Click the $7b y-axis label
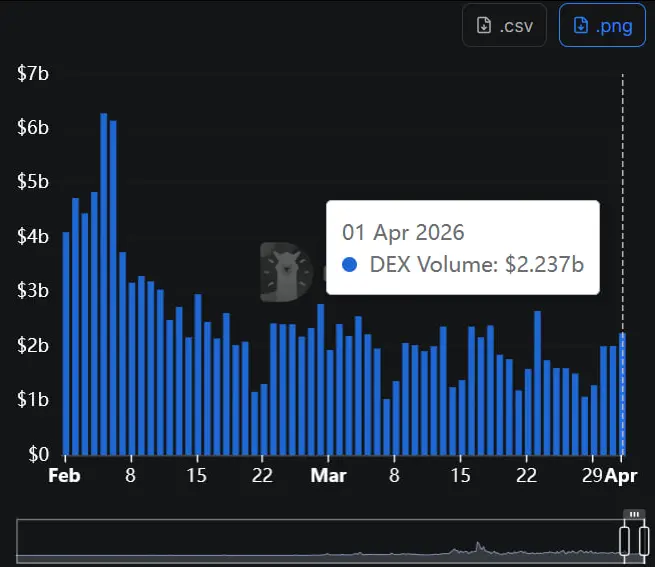 (x=33, y=74)
